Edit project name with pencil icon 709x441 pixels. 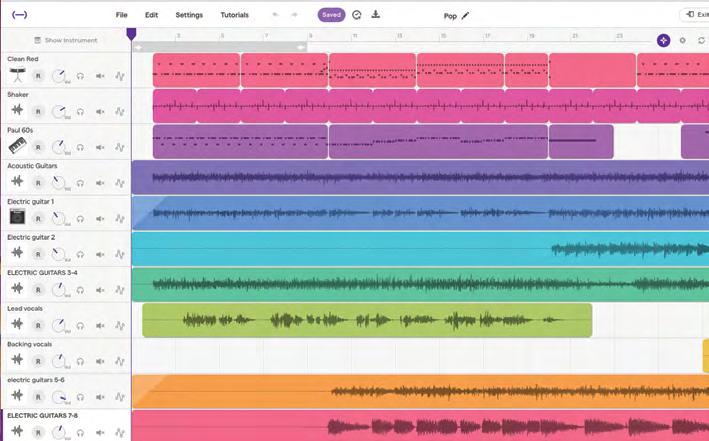[x=465, y=16]
